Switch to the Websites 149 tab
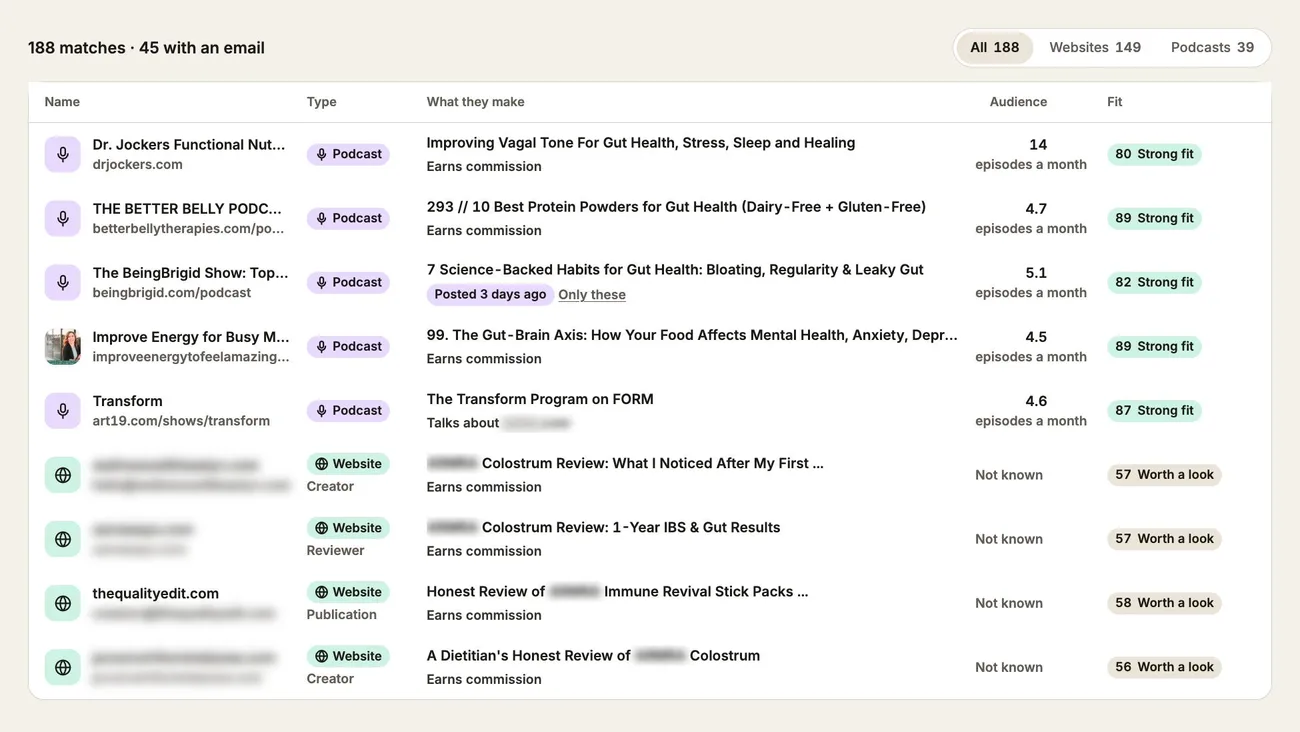 [x=1095, y=47]
